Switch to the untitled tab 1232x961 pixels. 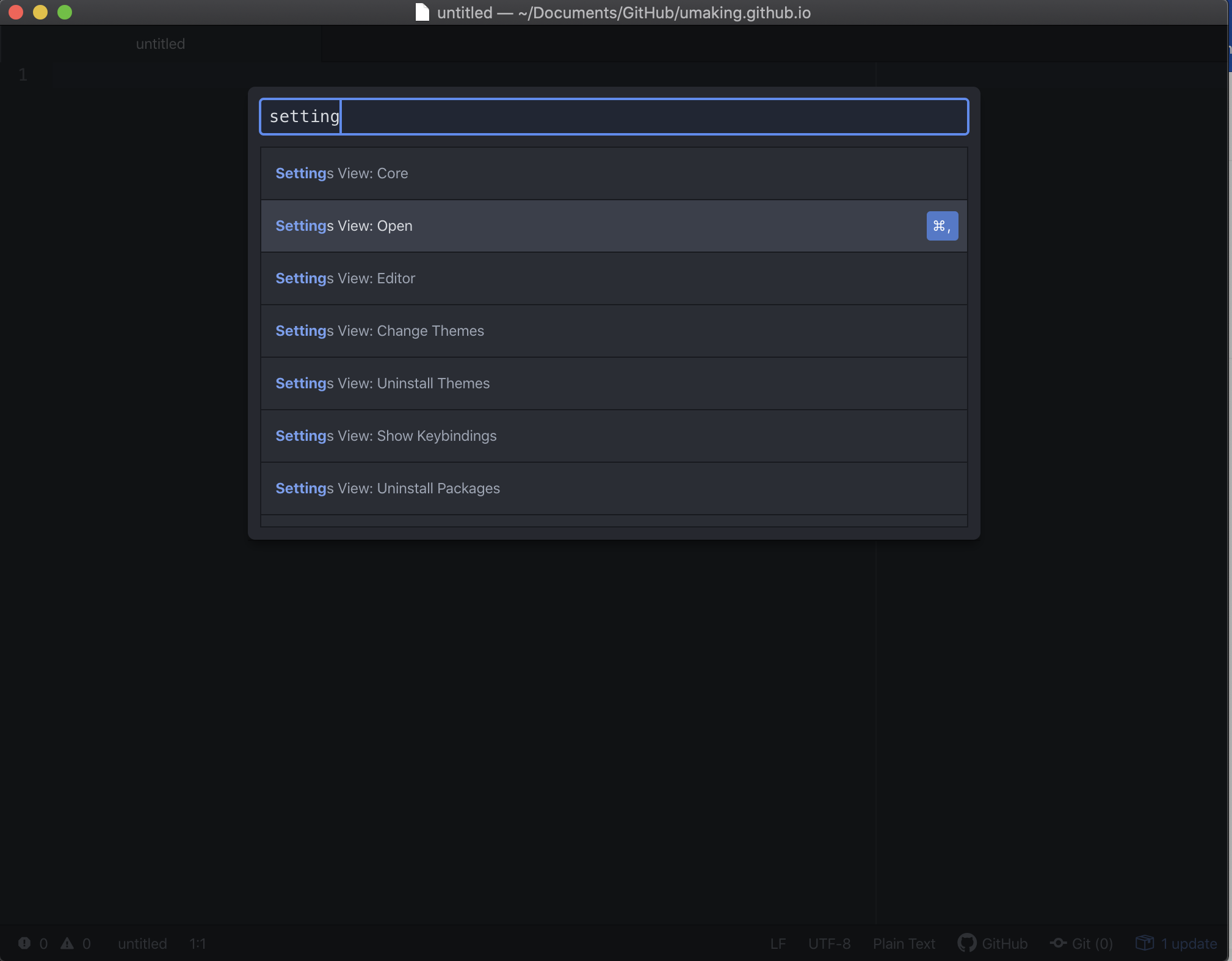(x=161, y=44)
